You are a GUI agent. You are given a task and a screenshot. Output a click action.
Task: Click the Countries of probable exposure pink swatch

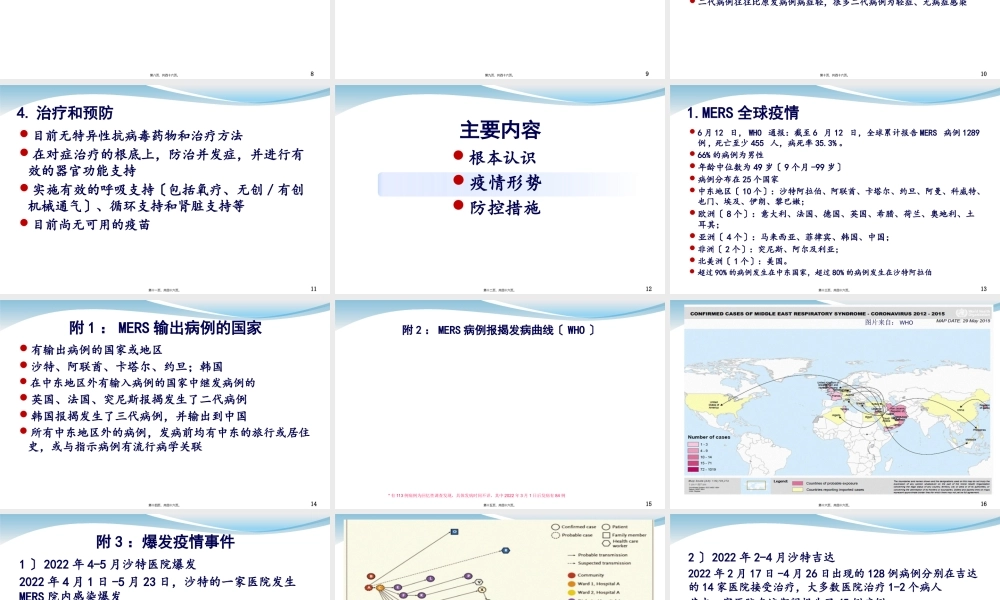coord(796,483)
